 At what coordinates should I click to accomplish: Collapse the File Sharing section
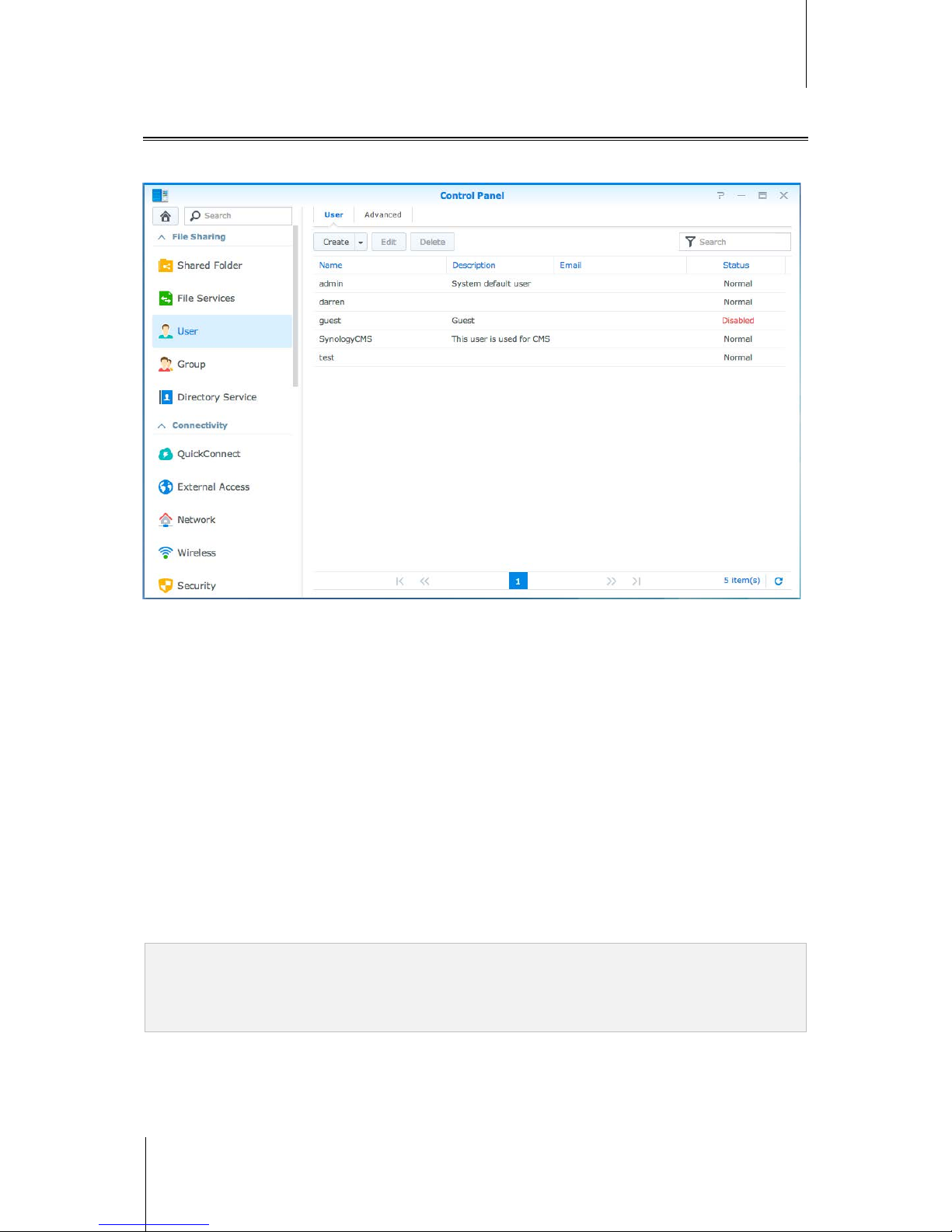pos(162,237)
